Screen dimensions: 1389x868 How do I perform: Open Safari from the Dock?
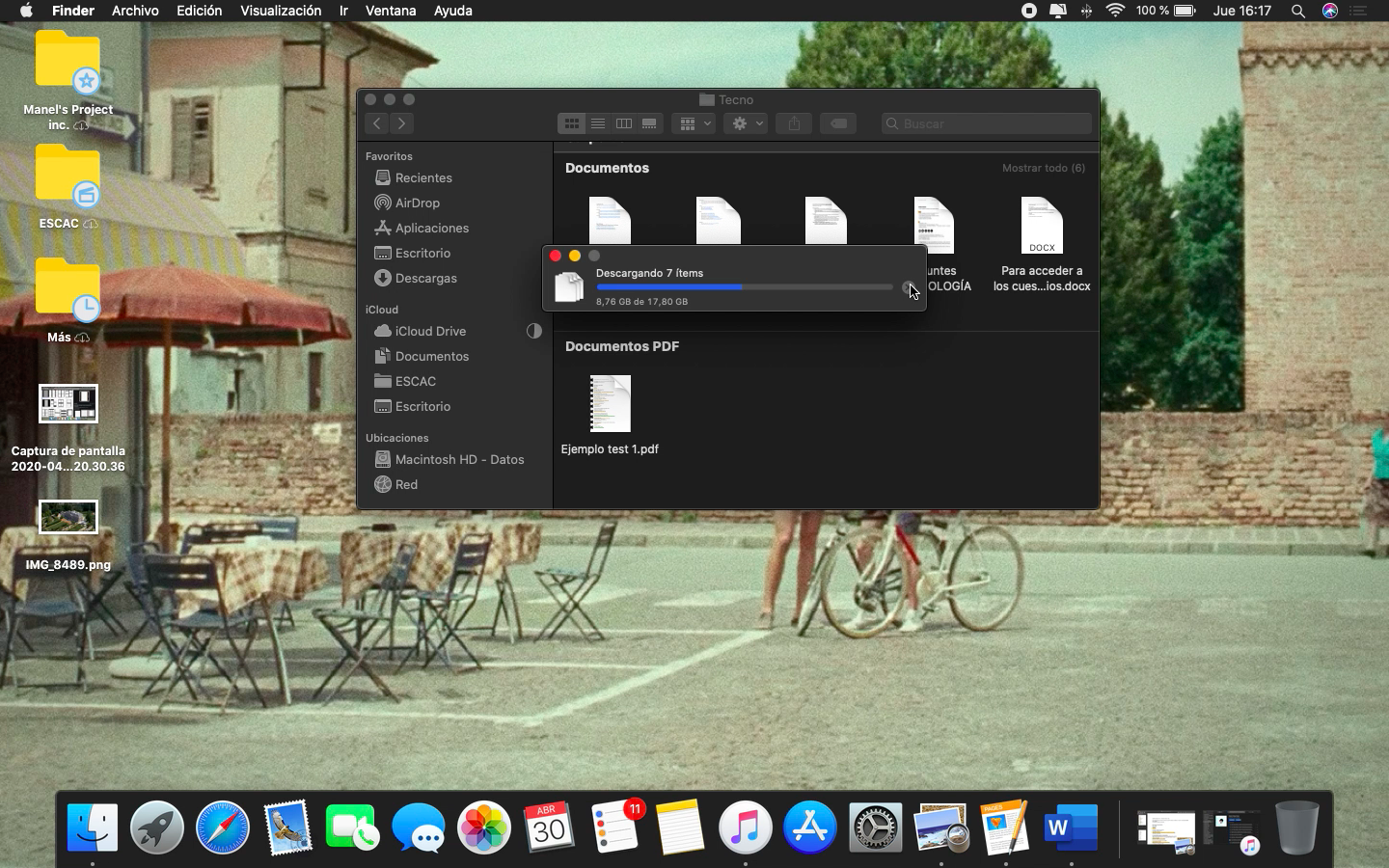pos(222,827)
